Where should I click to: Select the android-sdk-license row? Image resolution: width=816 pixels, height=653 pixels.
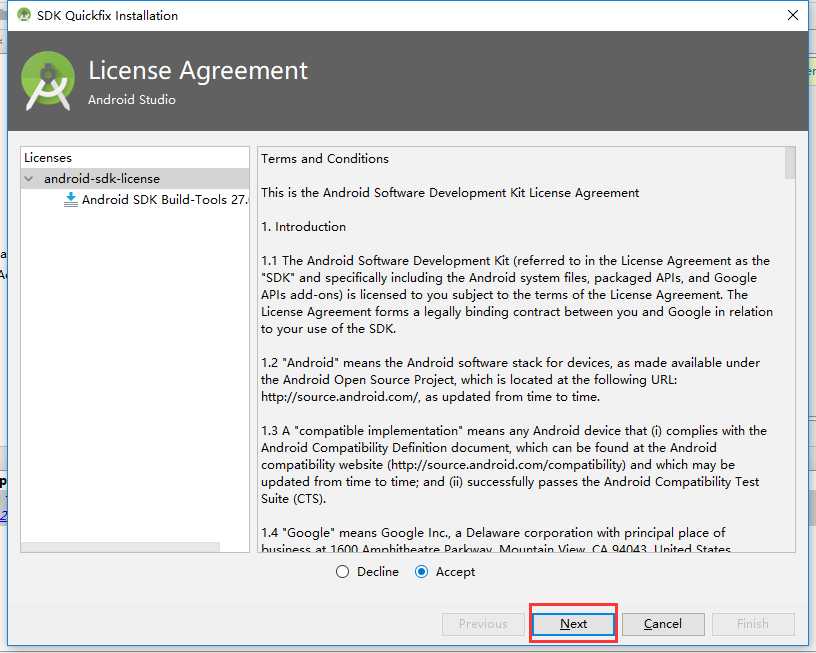pyautogui.click(x=135, y=178)
